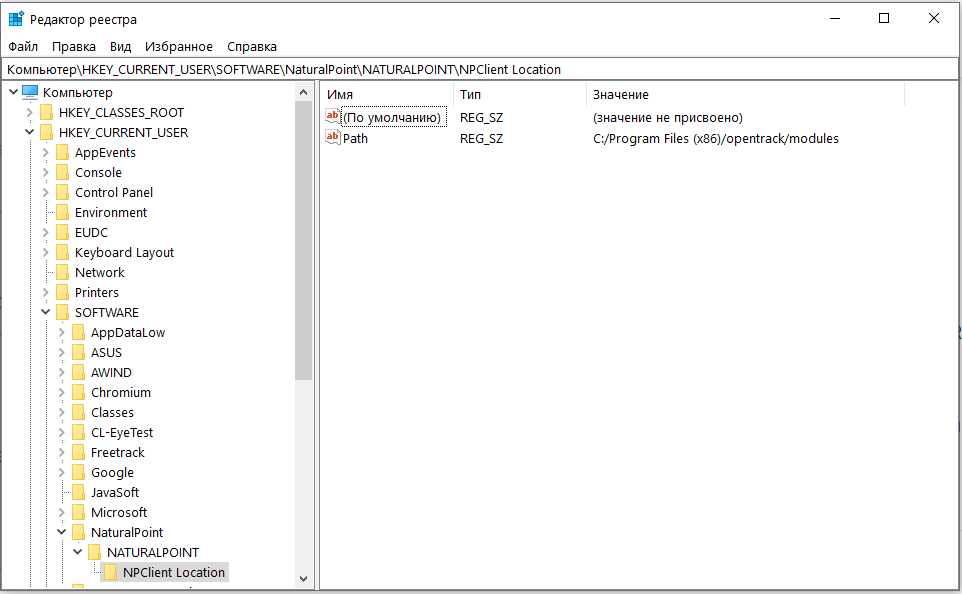The image size is (962, 594).
Task: Expand the HKEY_CLASSES_ROOT hive
Action: coord(29,112)
